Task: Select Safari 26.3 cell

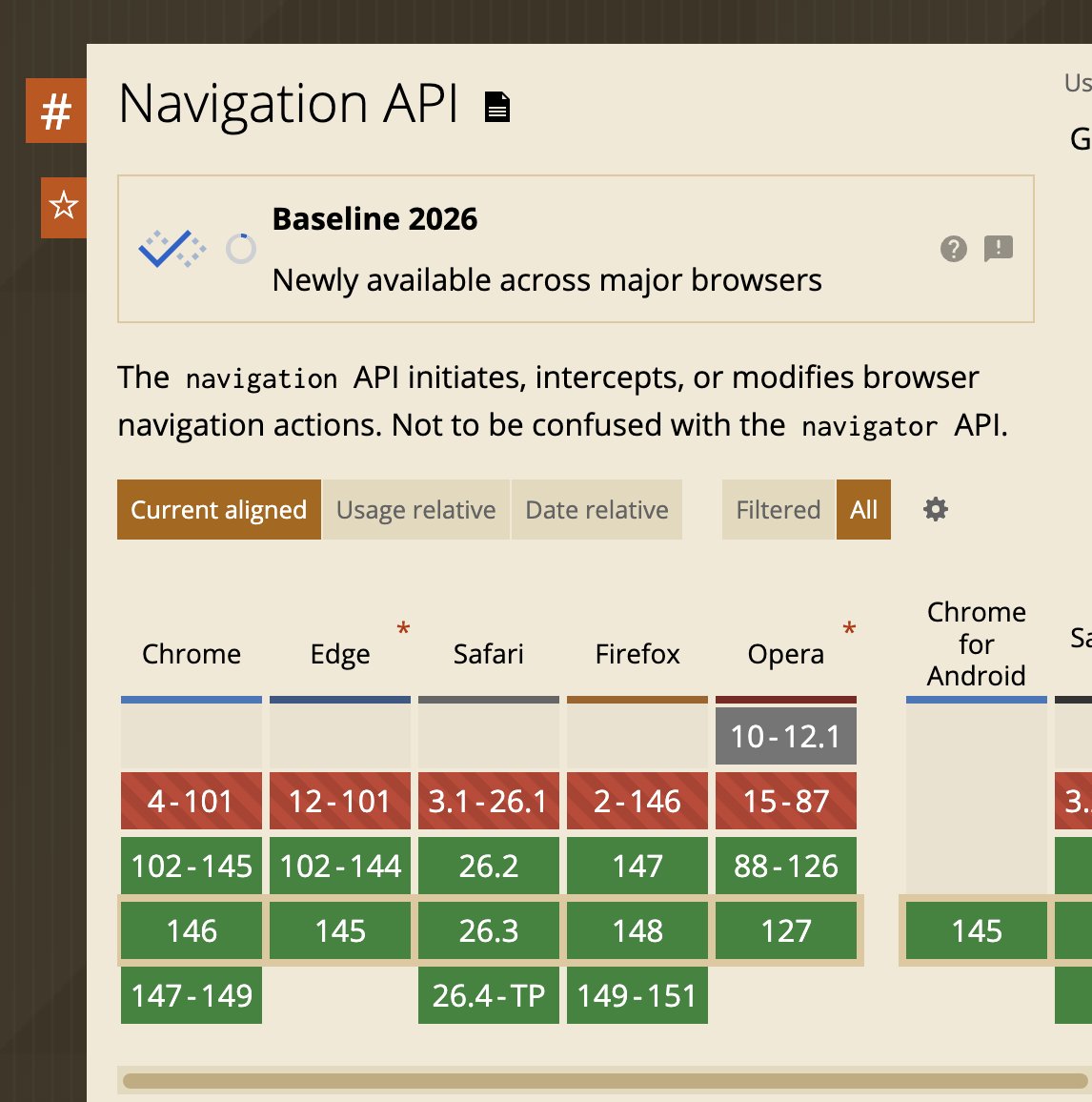Action: (489, 930)
